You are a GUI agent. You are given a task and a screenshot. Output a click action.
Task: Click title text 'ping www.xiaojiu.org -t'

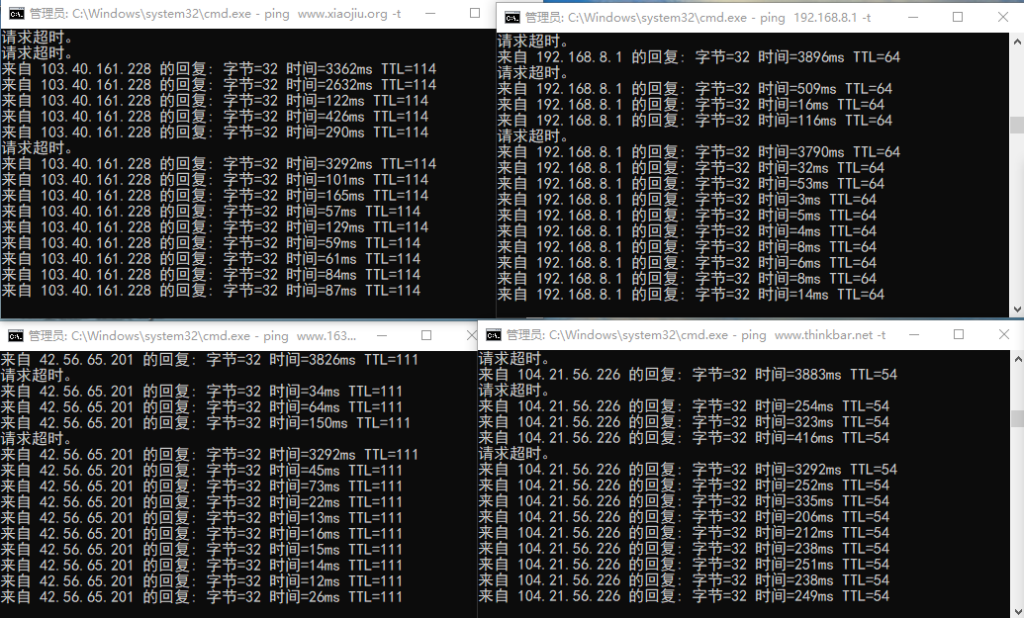[332, 14]
